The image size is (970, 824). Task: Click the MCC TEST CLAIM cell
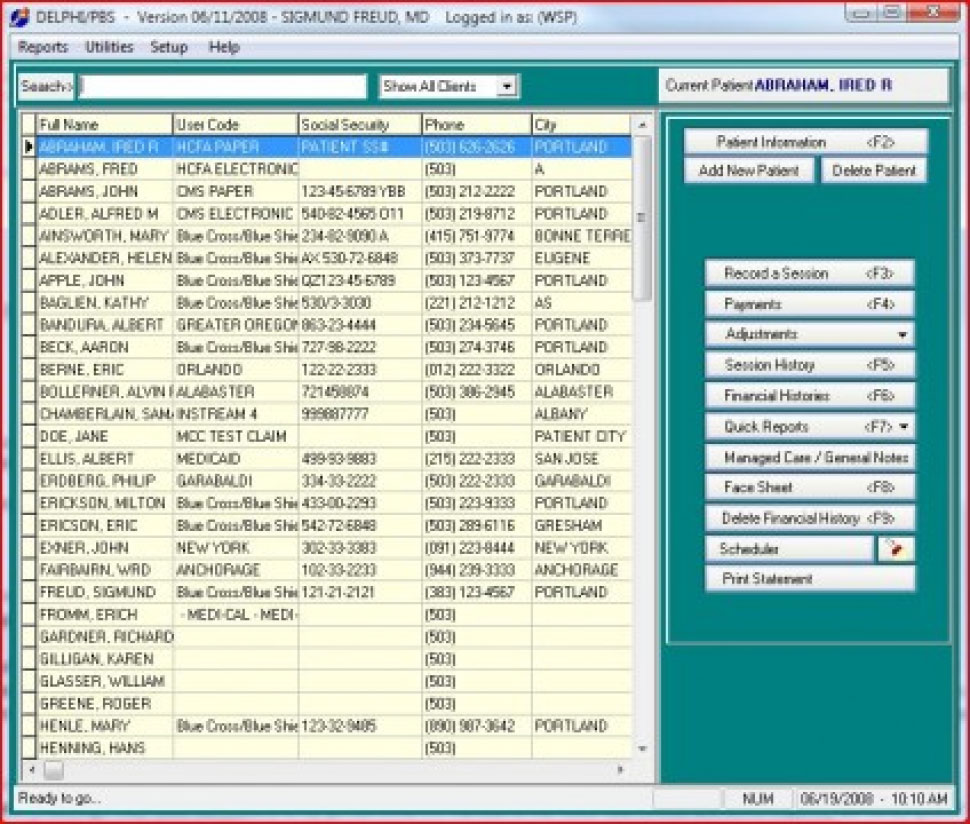click(236, 436)
